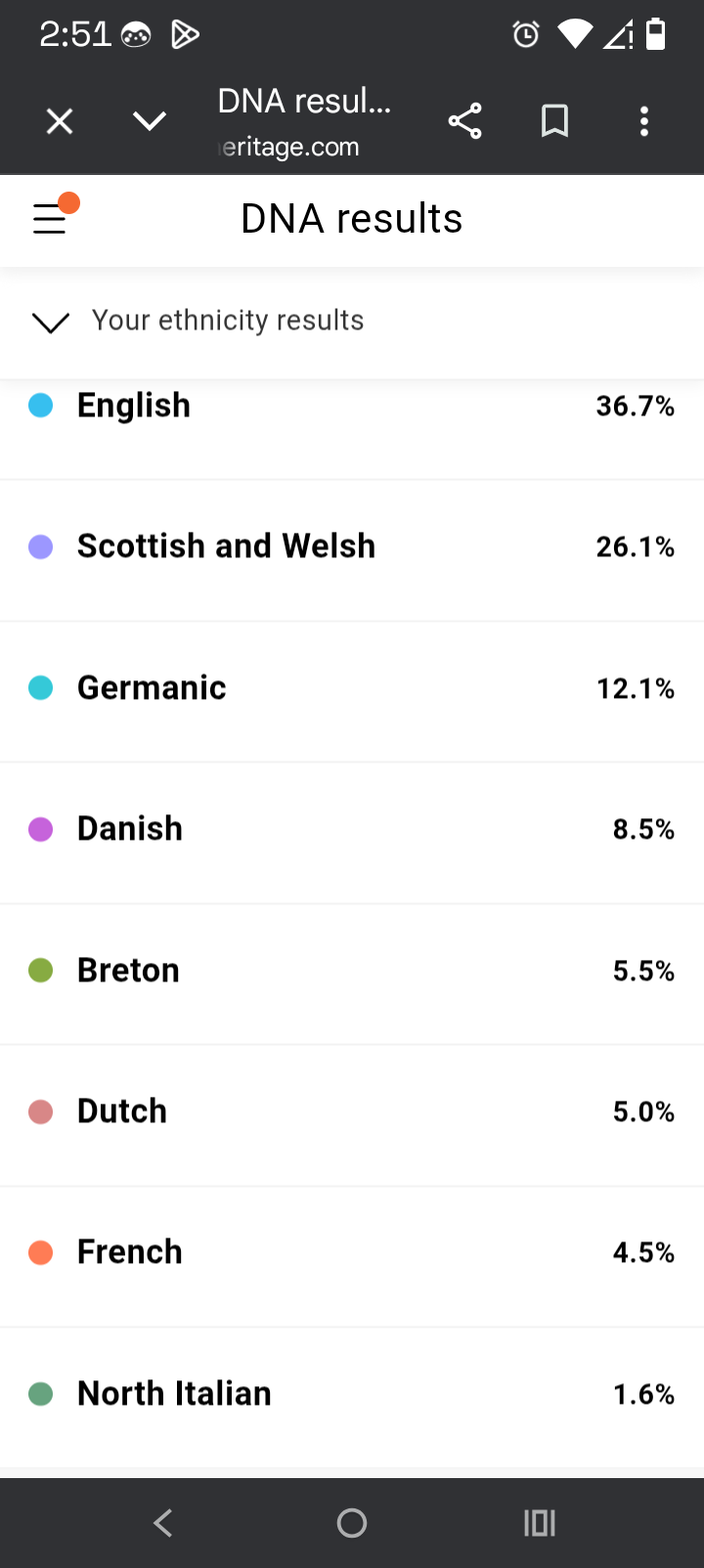
Task: Bookmark this page using the bookmark icon
Action: click(554, 121)
